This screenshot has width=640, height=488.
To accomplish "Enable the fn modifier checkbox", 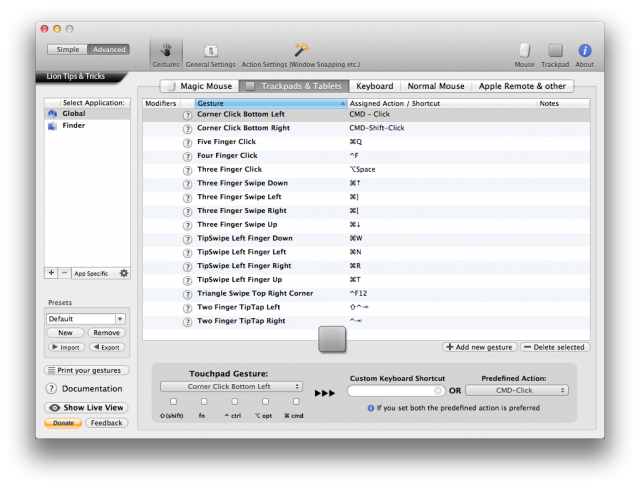I will pos(204,401).
